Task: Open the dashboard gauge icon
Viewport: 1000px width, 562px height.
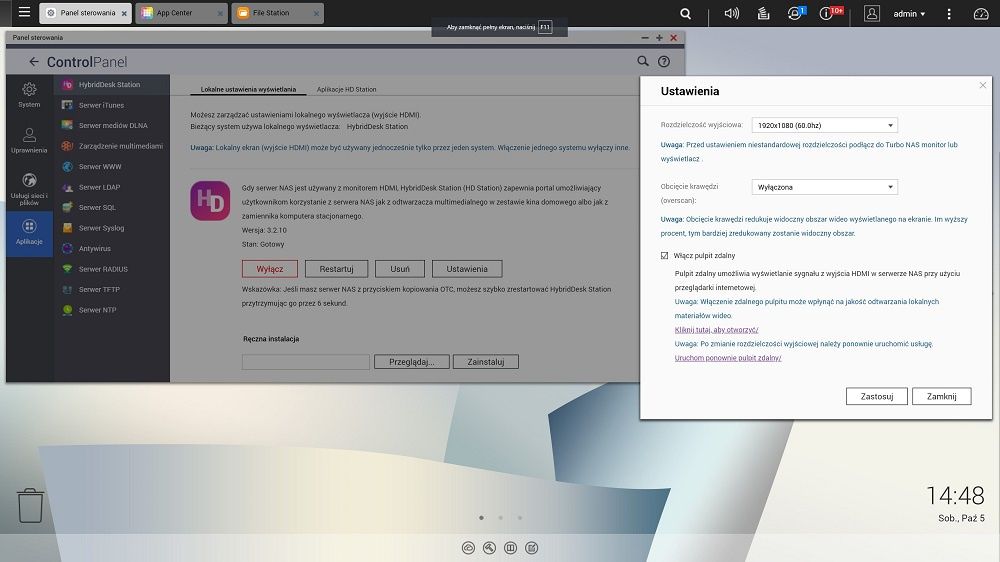Action: (981, 13)
